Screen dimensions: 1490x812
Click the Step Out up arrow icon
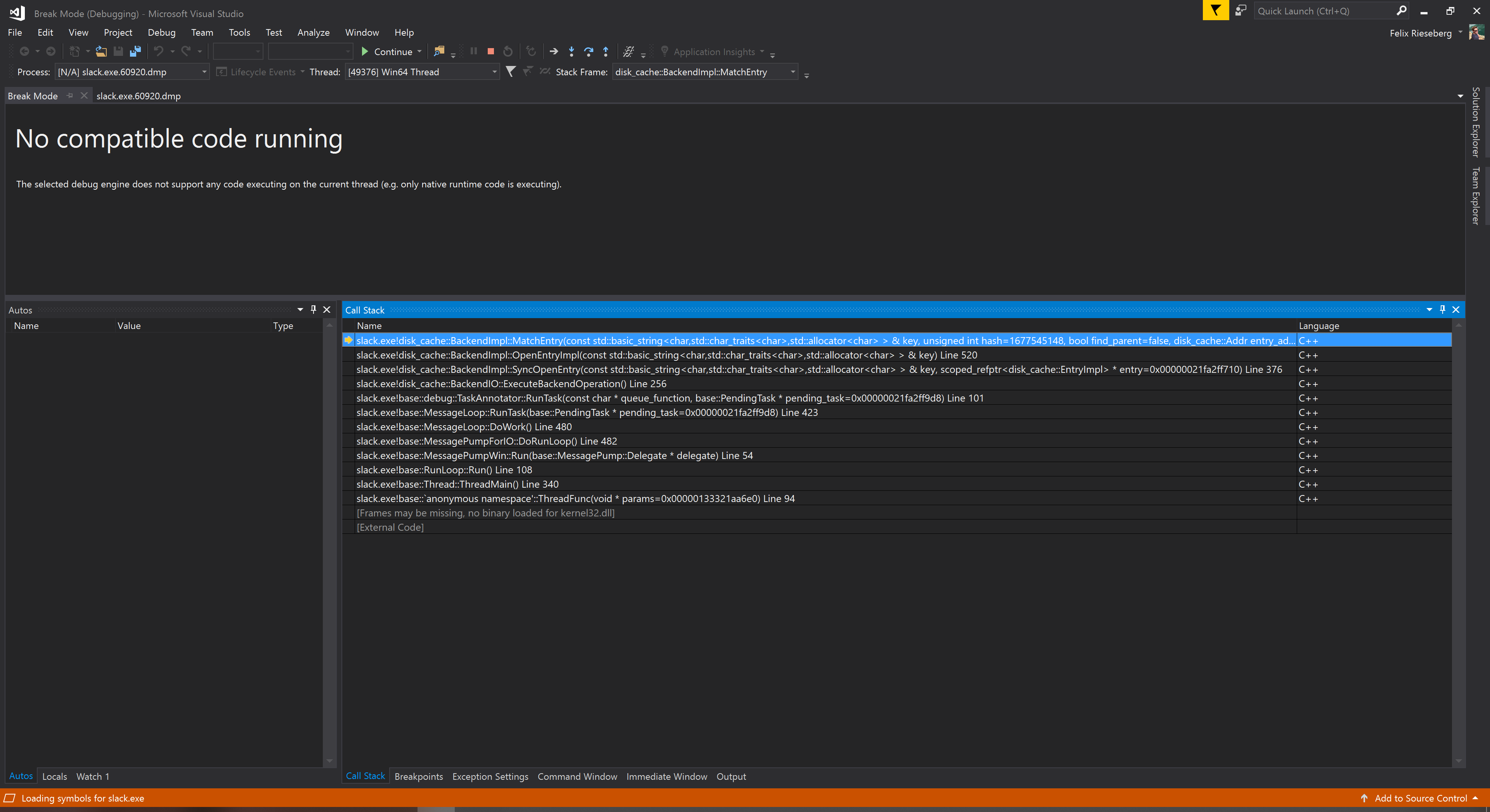coord(606,52)
